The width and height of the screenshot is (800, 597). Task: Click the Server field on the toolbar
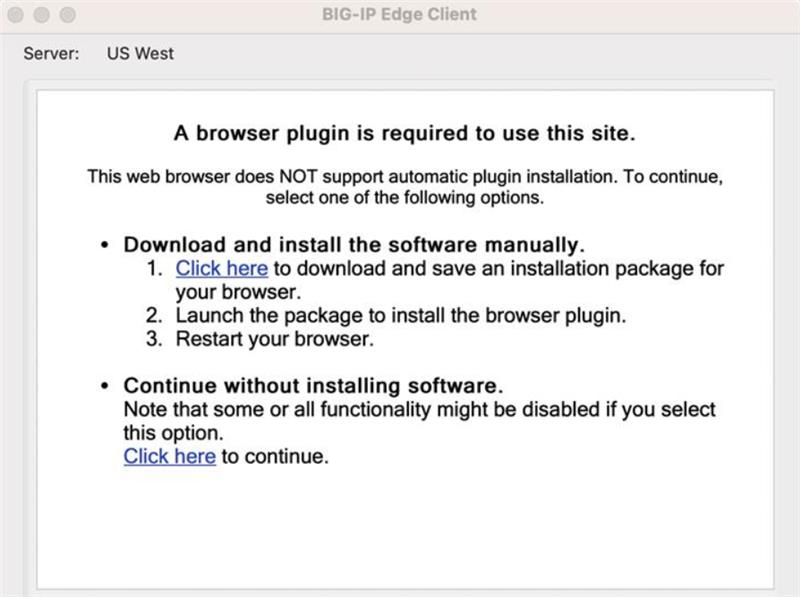[x=51, y=54]
